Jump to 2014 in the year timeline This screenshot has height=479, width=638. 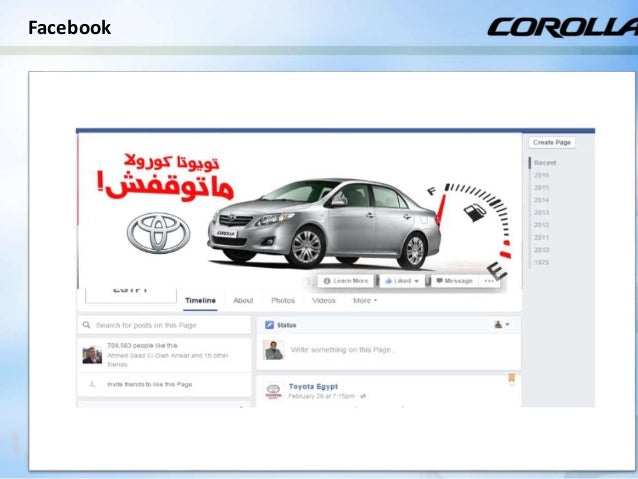(x=541, y=200)
